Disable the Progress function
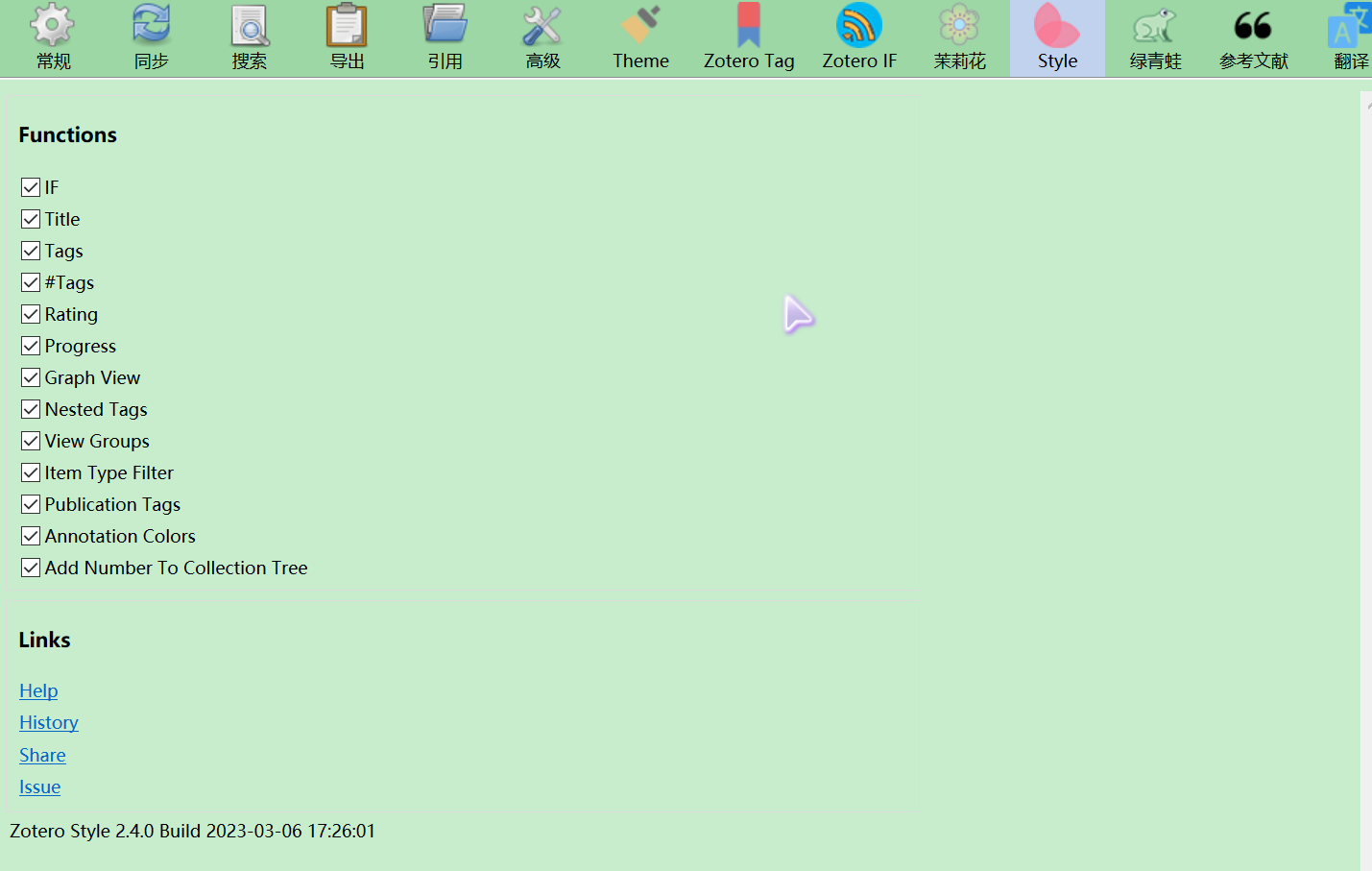Image resolution: width=1372 pixels, height=871 pixels. 31,346
